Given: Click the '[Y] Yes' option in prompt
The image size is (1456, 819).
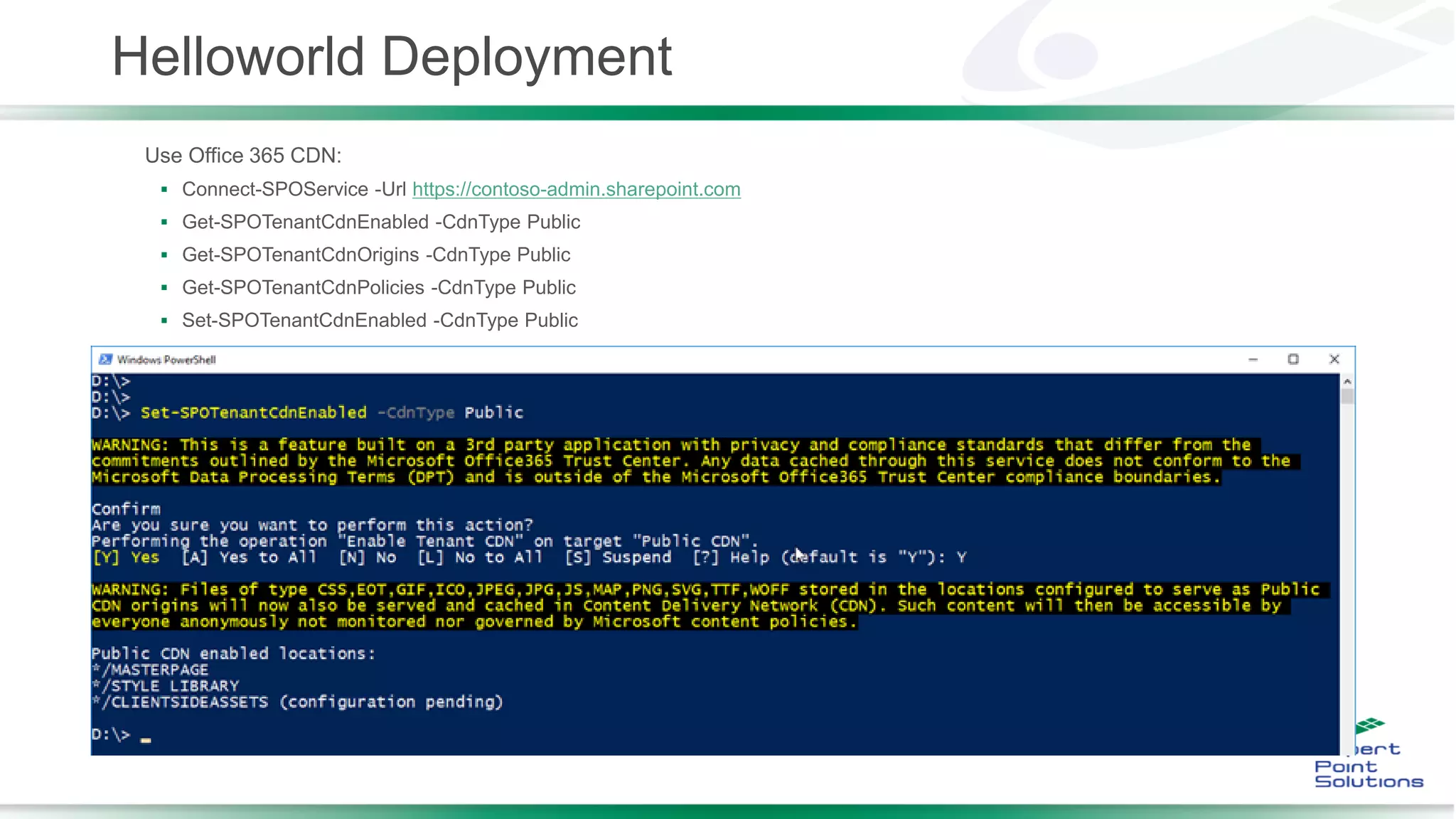Looking at the screenshot, I should pos(126,557).
